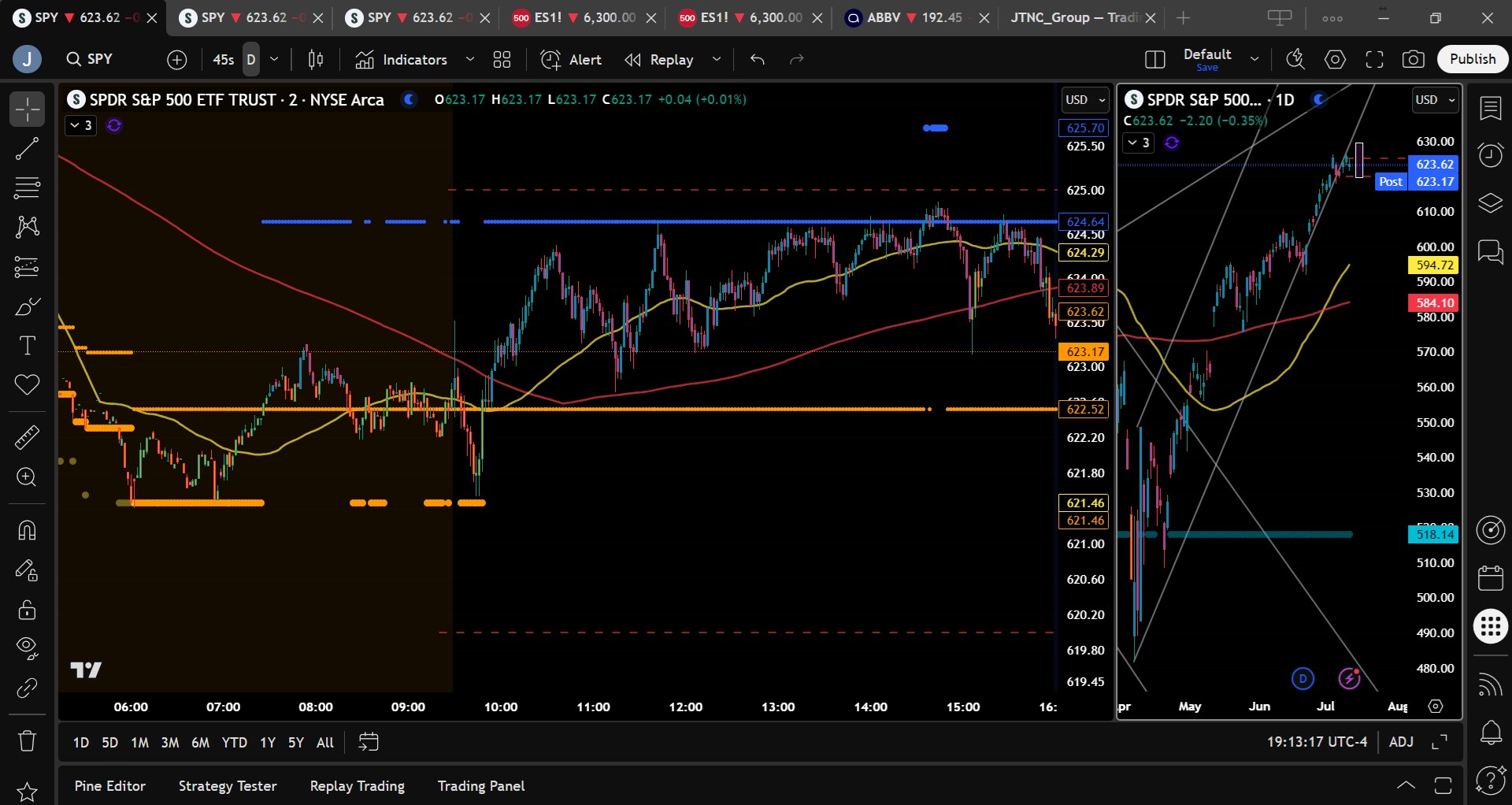
Task: Open the watchlist panel
Action: (x=1491, y=109)
